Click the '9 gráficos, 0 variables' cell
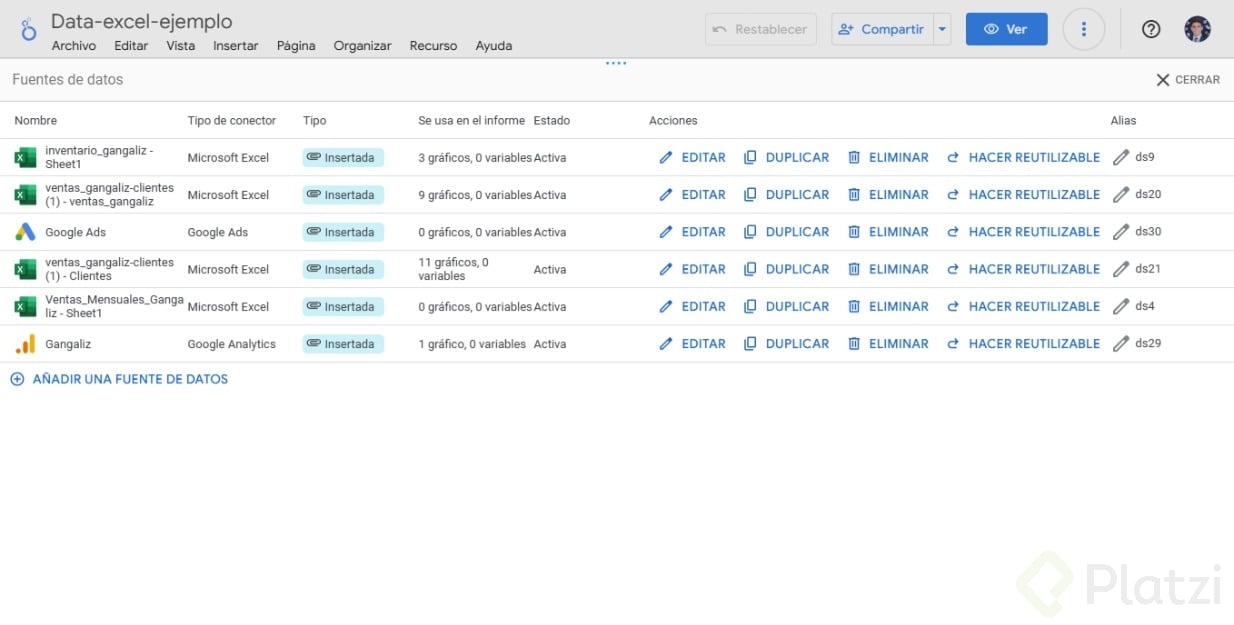Viewport: 1234px width, 625px height. point(475,195)
